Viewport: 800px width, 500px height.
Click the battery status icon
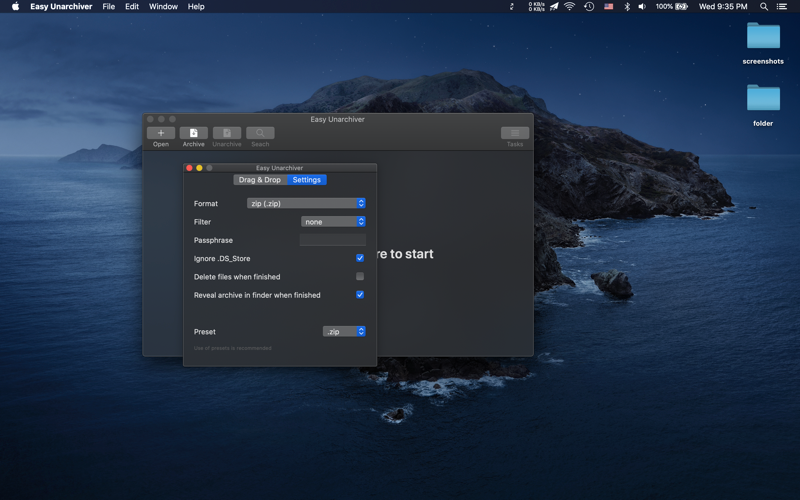click(682, 7)
